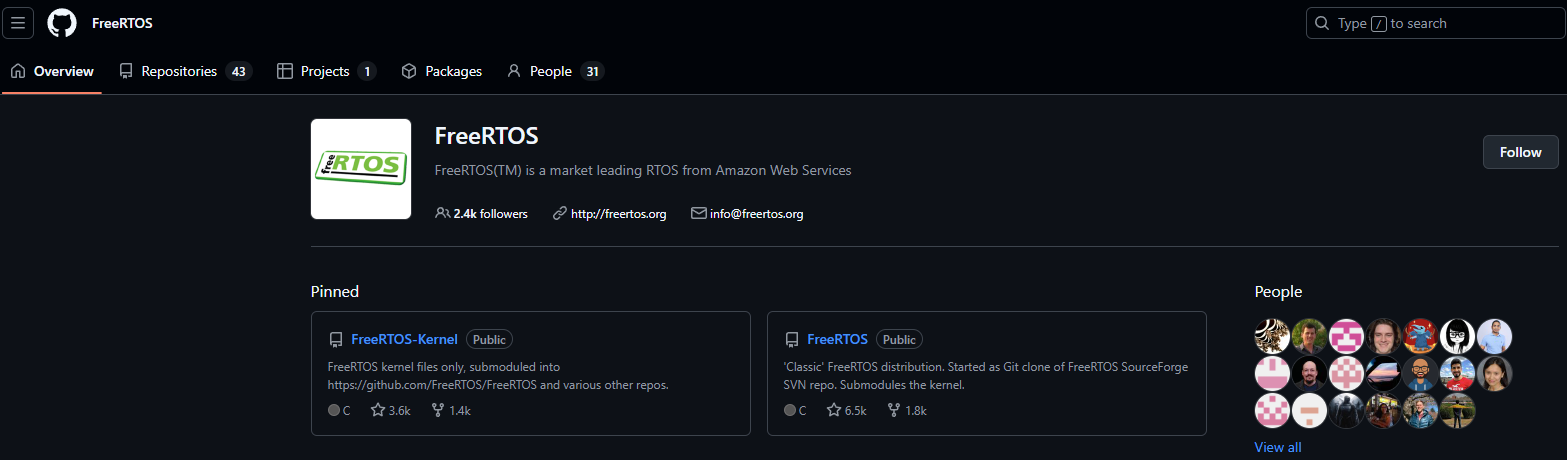Click the Pinned section heading
The height and width of the screenshot is (460, 1567).
335,292
